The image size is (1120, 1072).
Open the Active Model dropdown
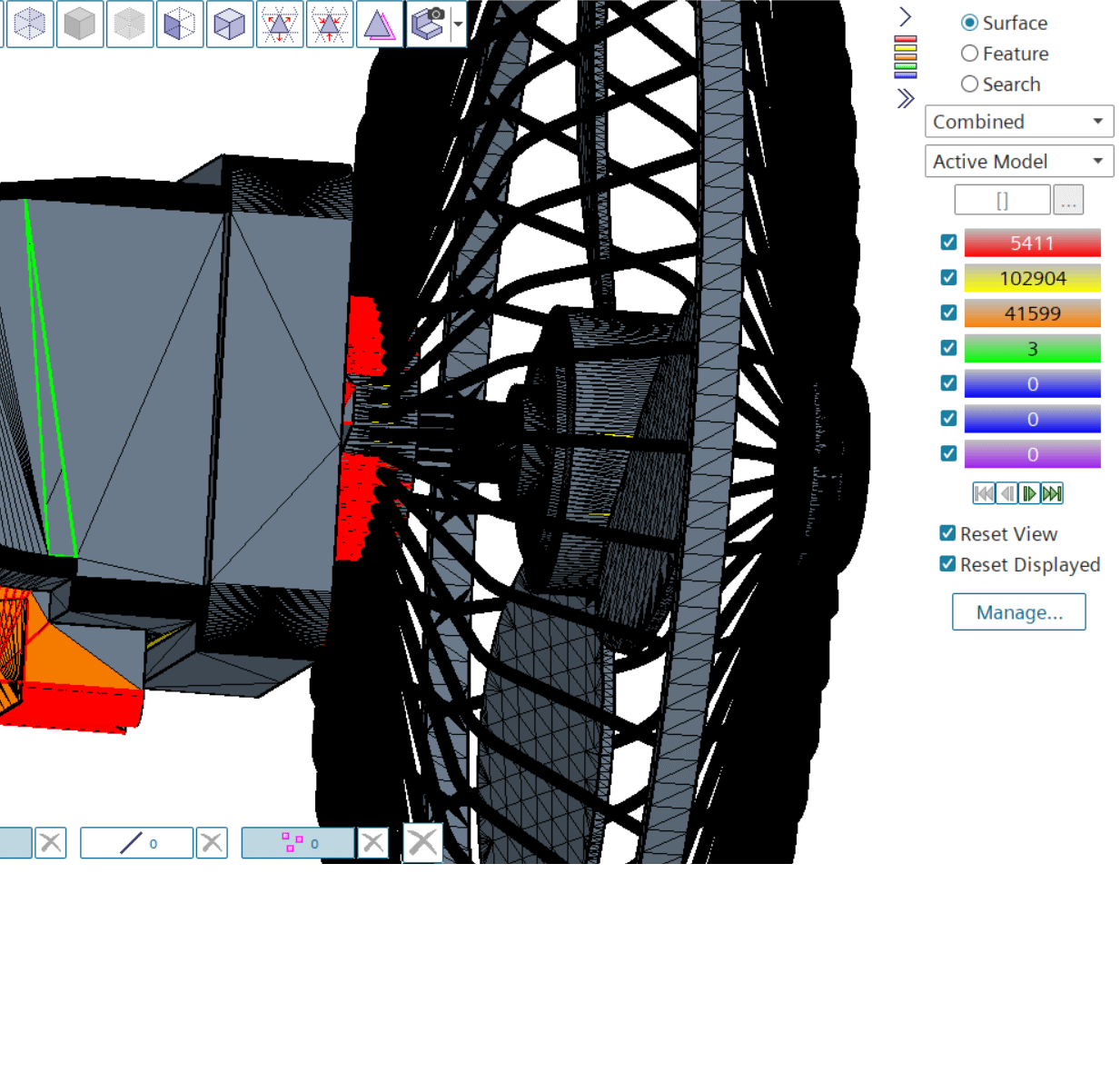tap(1097, 161)
